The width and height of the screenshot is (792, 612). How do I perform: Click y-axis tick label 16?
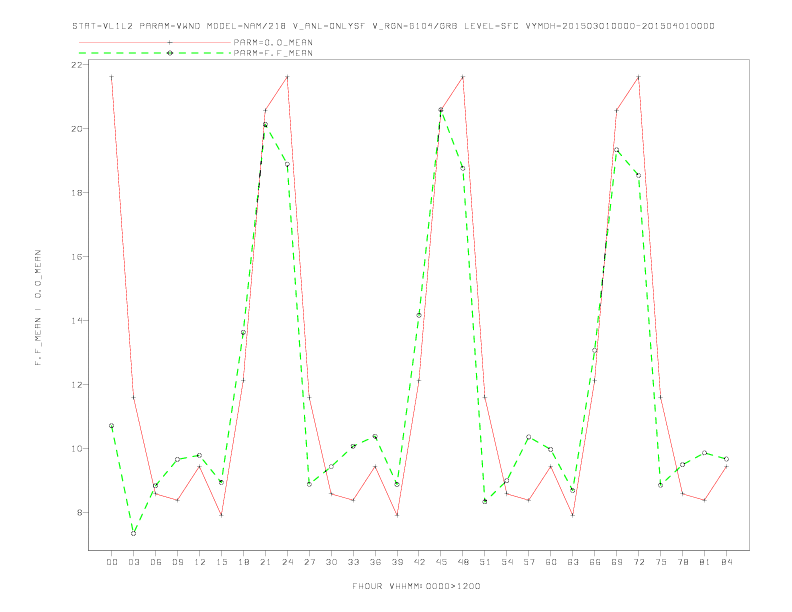click(x=77, y=257)
